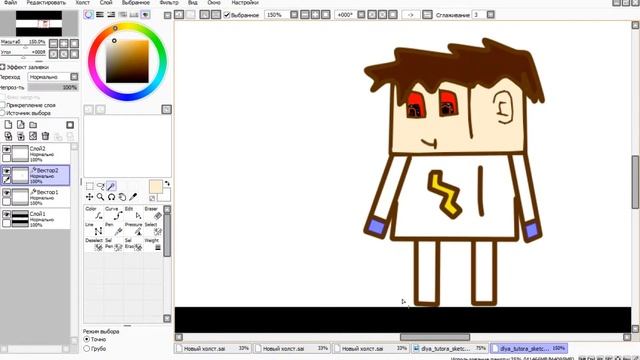Toggle the HSV slider panel icon

111,15
